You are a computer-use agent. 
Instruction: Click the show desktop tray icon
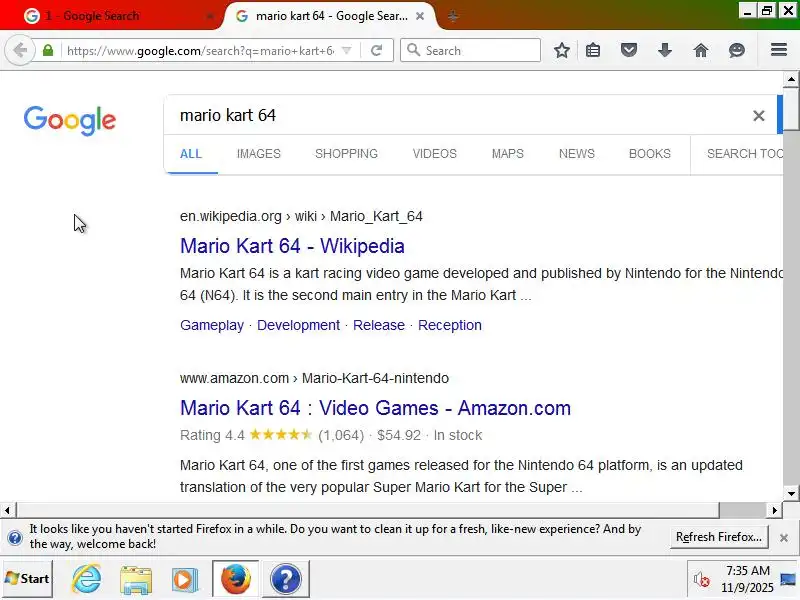click(789, 579)
